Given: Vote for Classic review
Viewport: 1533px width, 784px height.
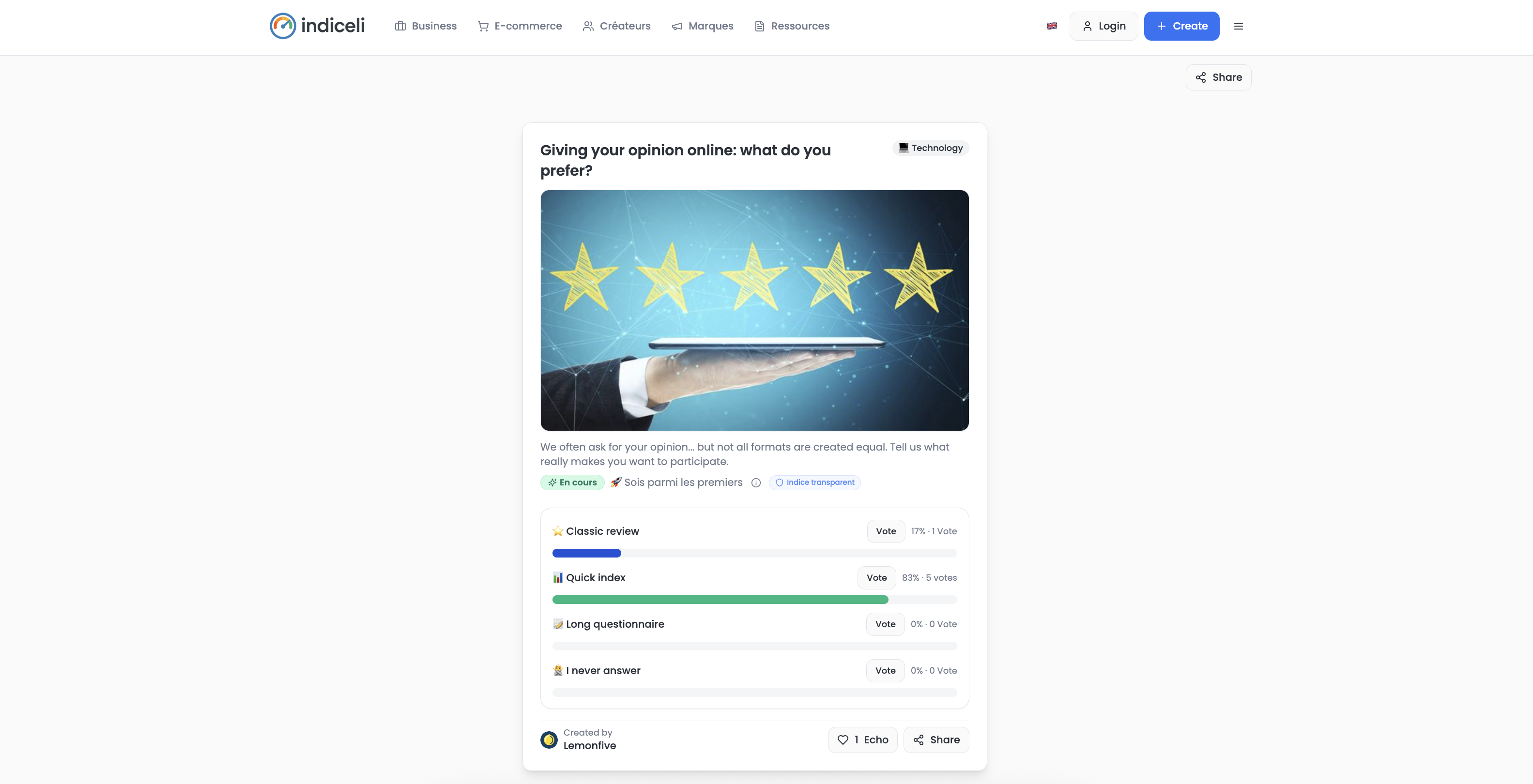Looking at the screenshot, I should pyautogui.click(x=886, y=531).
